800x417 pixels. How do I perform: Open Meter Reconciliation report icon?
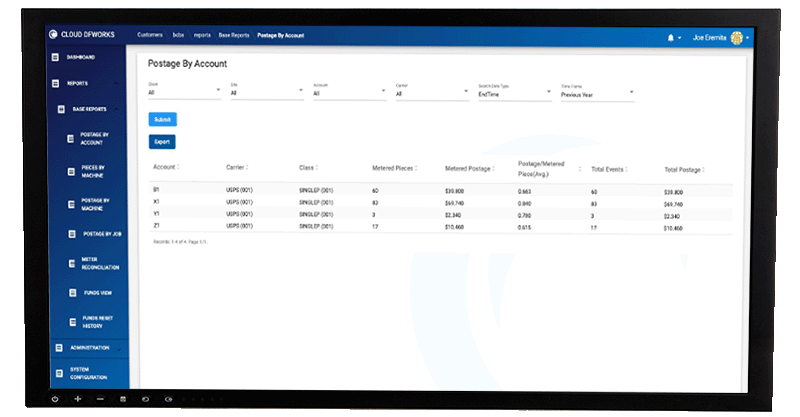(x=72, y=263)
